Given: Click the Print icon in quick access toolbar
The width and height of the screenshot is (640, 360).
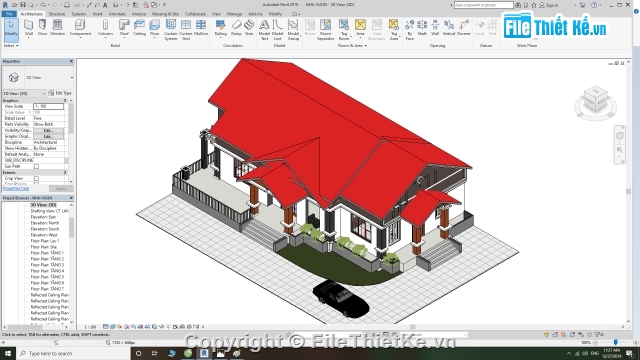Looking at the screenshot, I should pyautogui.click(x=67, y=5).
